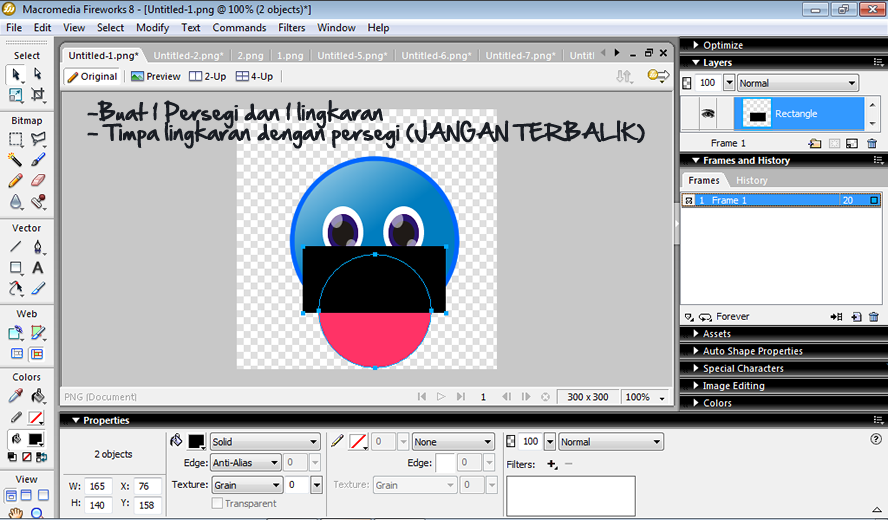The image size is (888, 520).
Task: Select the Text tool
Action: [x=37, y=267]
